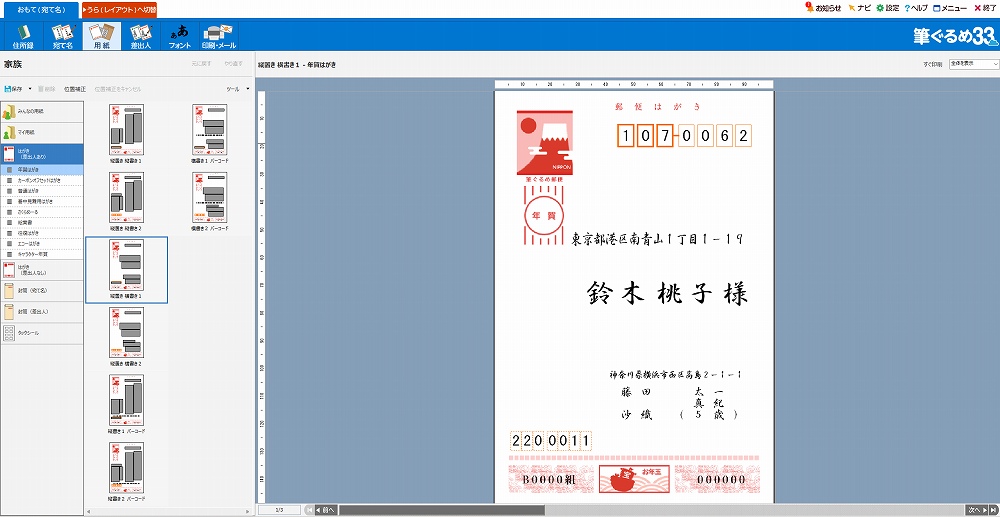Click sender address 神奈川県横浜市西区高島

click(x=675, y=375)
